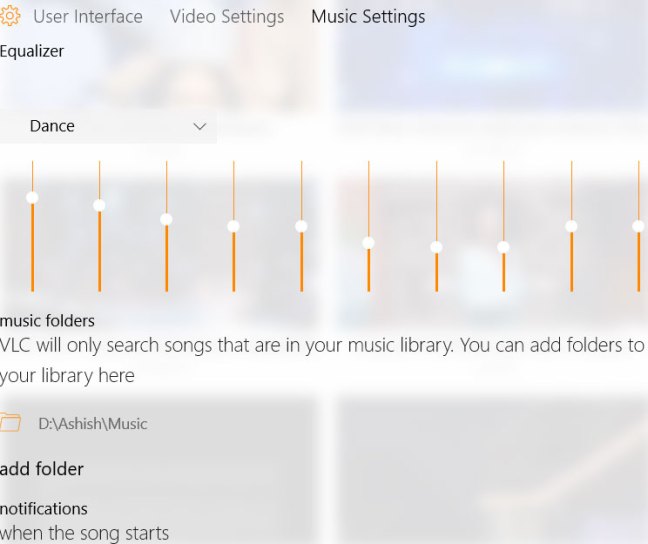Click the tenth equalizer band slider handle
Image resolution: width=648 pixels, height=544 pixels.
pos(638,226)
